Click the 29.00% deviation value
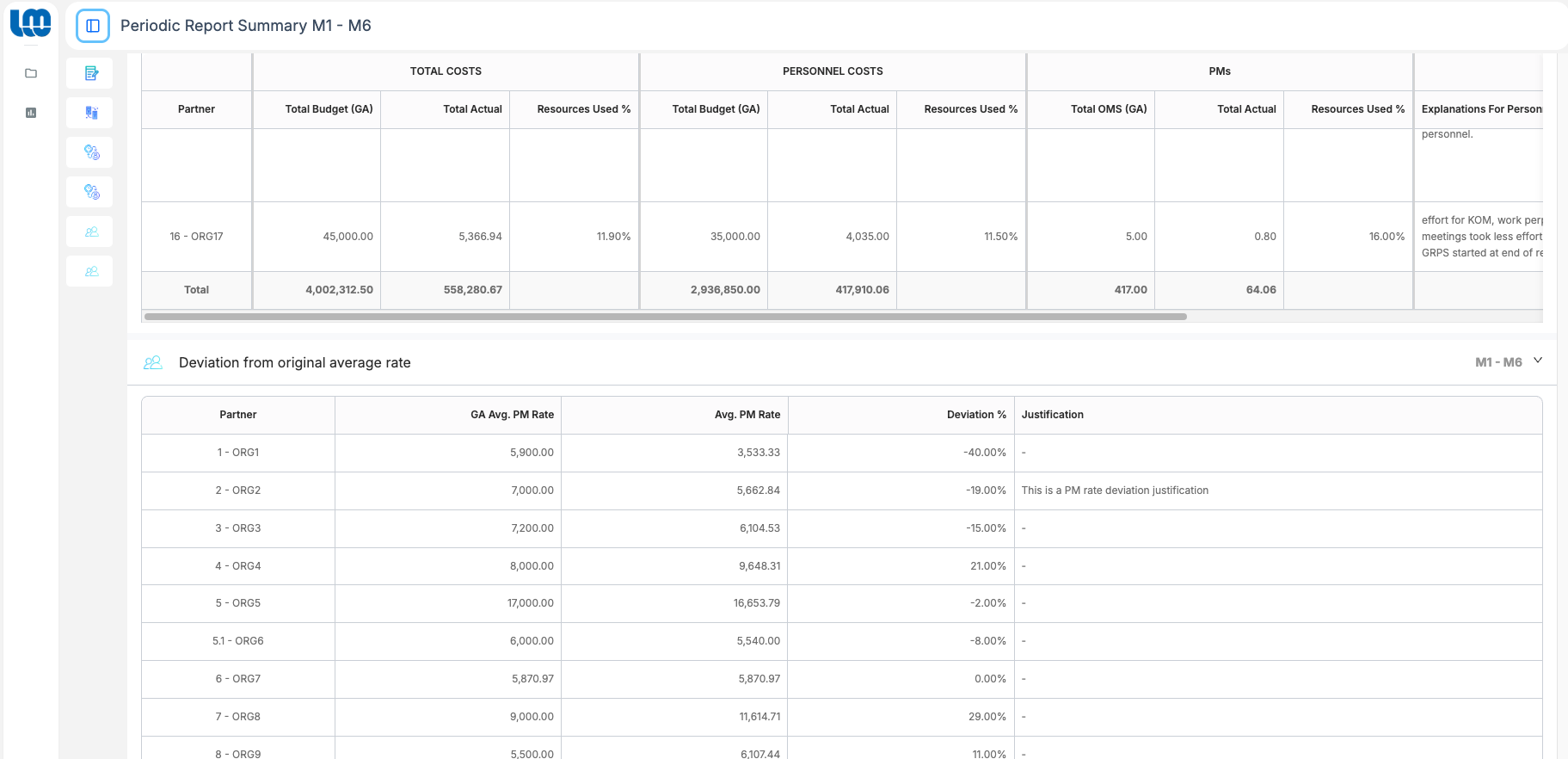Image resolution: width=1568 pixels, height=759 pixels. pyautogui.click(x=987, y=717)
